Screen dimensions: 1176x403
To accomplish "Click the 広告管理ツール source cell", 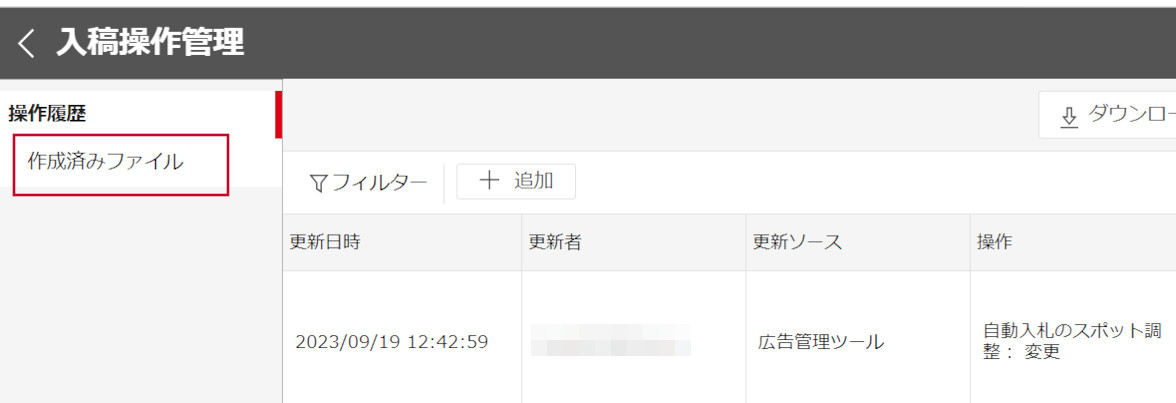I will coord(820,342).
